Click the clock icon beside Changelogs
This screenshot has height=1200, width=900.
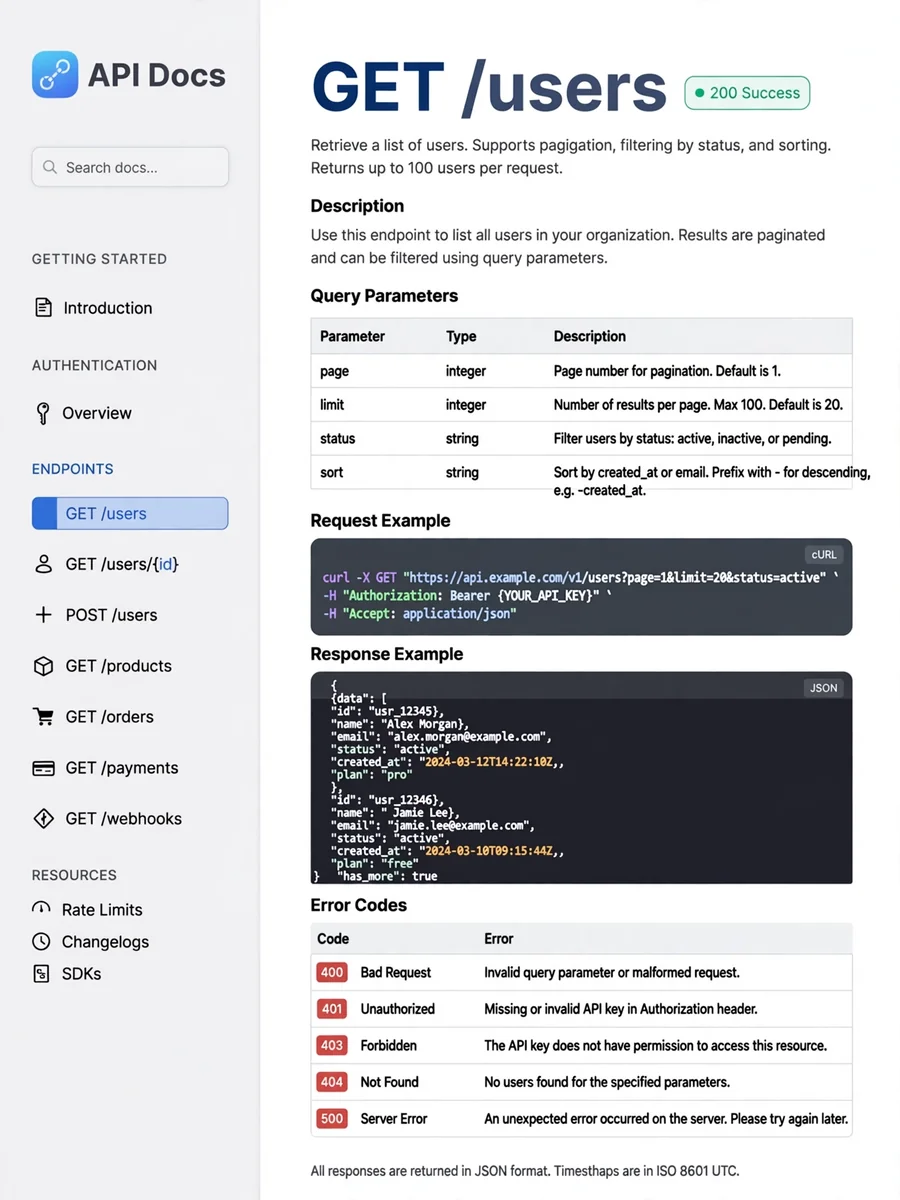(x=41, y=941)
